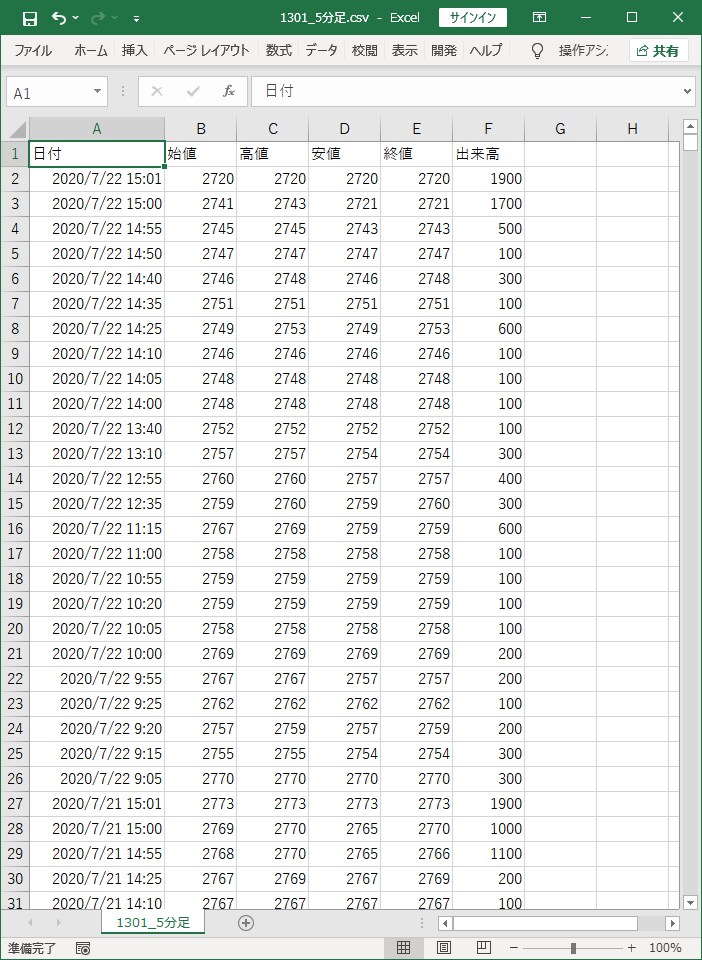Screen dimensions: 702x960
Task: Switch to the ホーム ribbon tab
Action: [x=91, y=51]
